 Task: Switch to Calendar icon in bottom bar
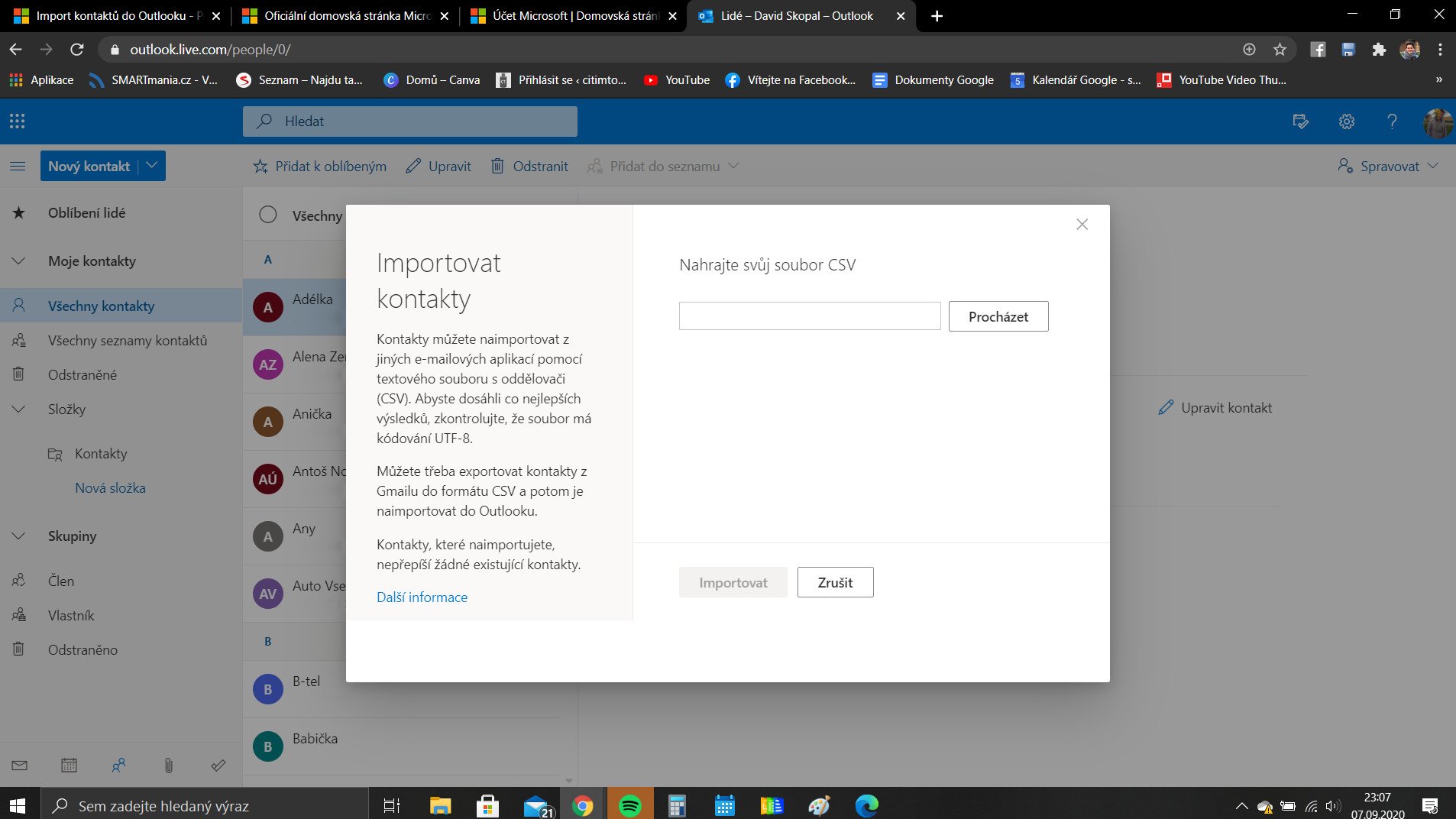point(69,765)
